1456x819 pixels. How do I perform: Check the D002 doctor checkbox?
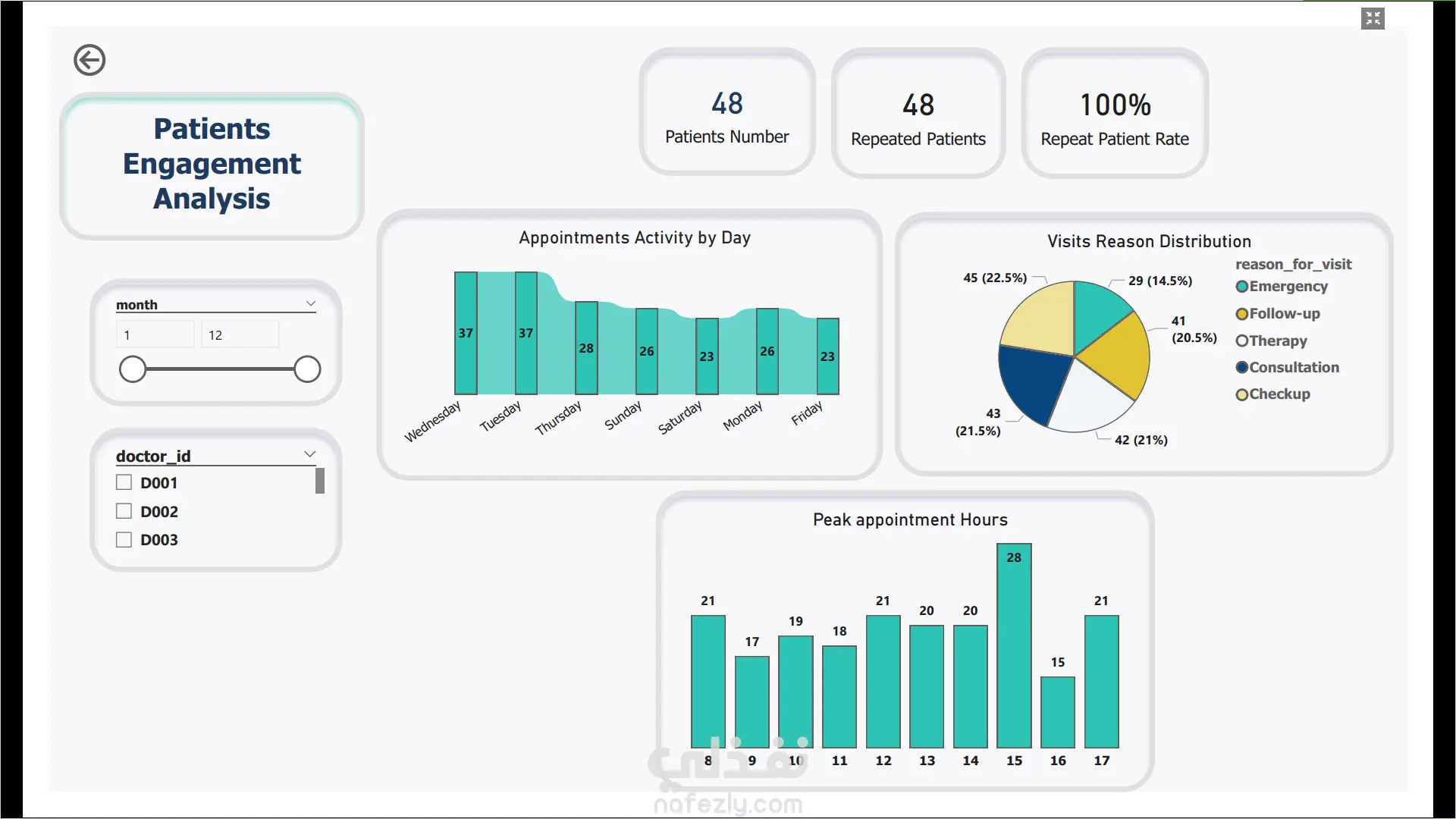124,511
